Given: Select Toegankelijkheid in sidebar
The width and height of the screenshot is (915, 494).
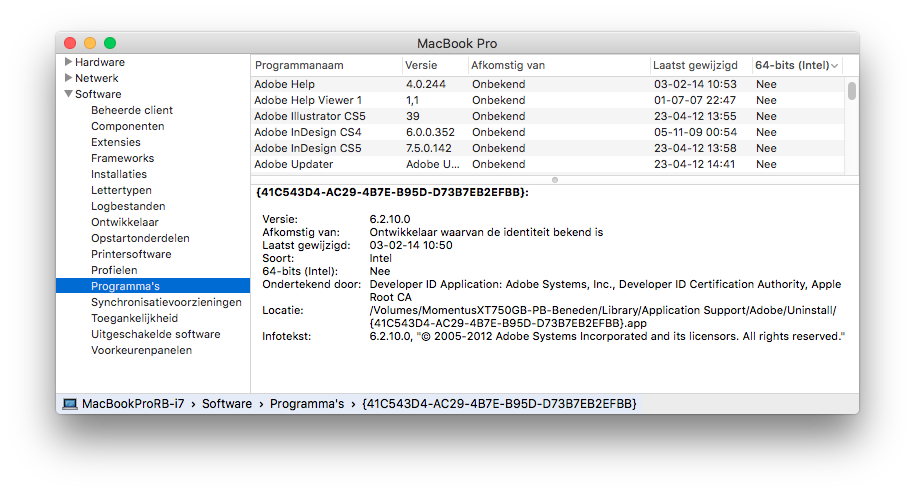Looking at the screenshot, I should click(x=135, y=318).
